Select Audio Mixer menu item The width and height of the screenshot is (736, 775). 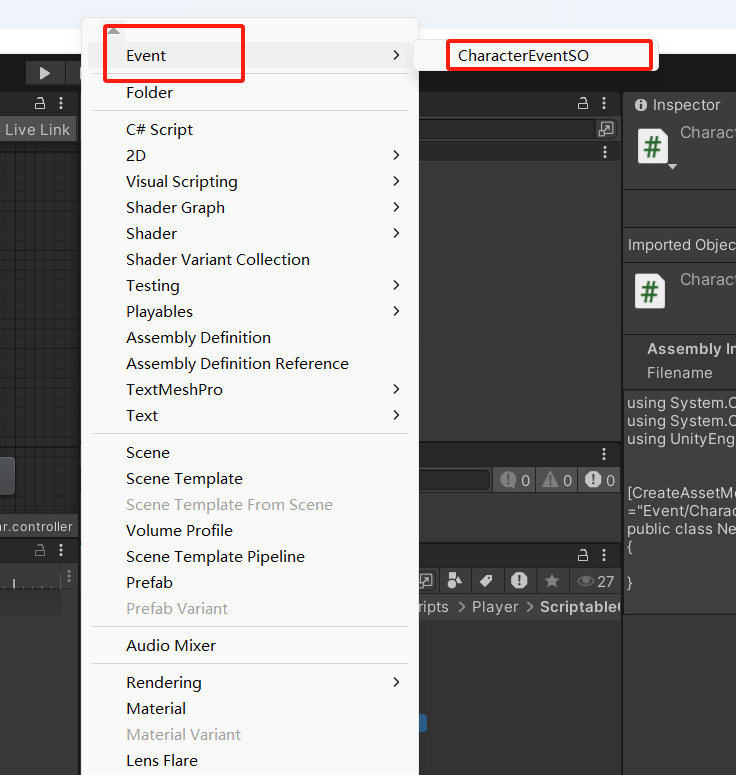[x=249, y=646]
